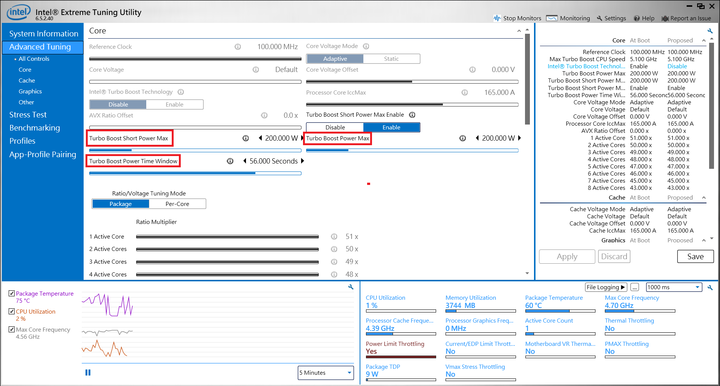Collapse Core group in proposed panel

tap(703, 40)
